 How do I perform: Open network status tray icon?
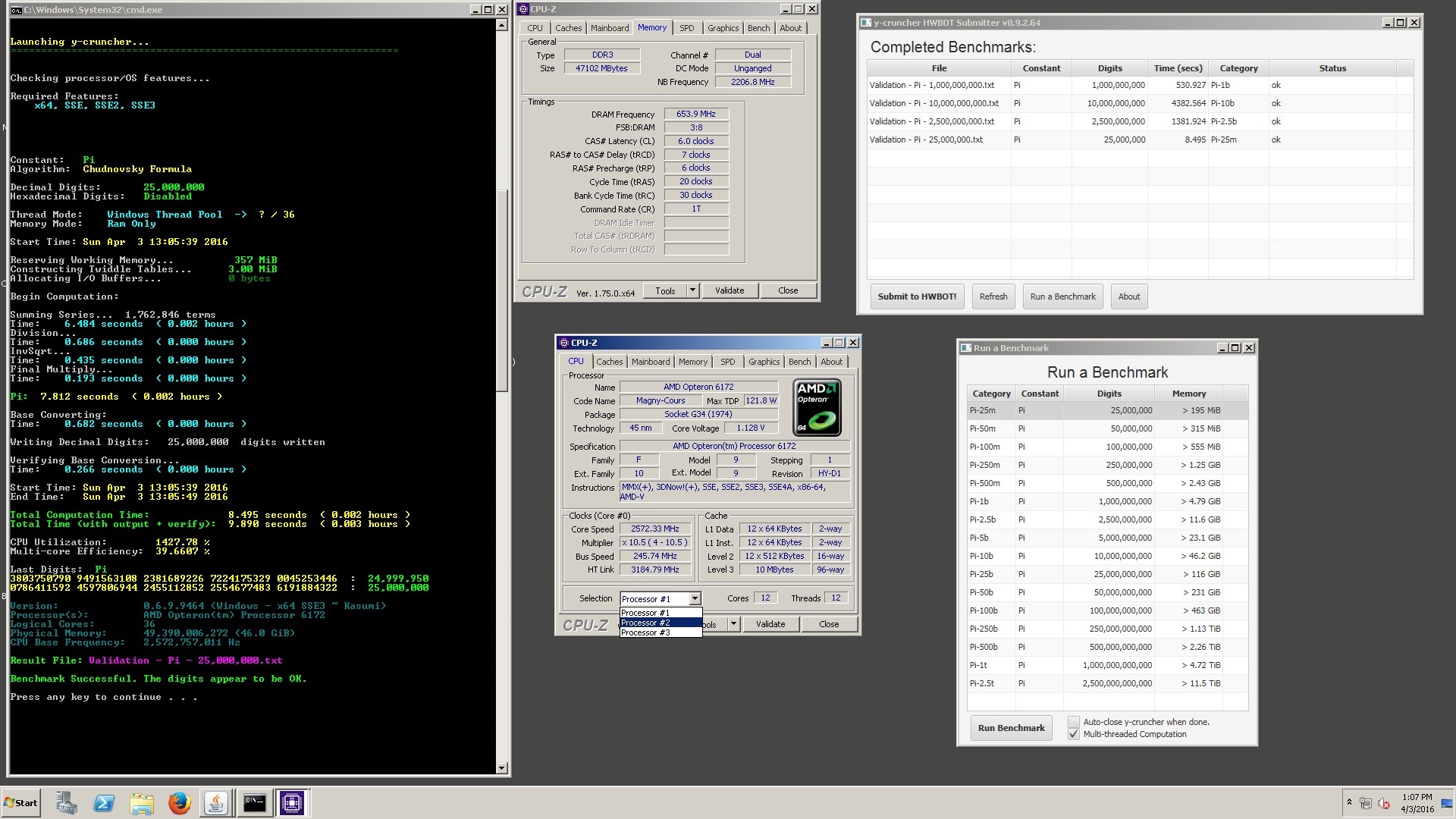[x=1365, y=803]
